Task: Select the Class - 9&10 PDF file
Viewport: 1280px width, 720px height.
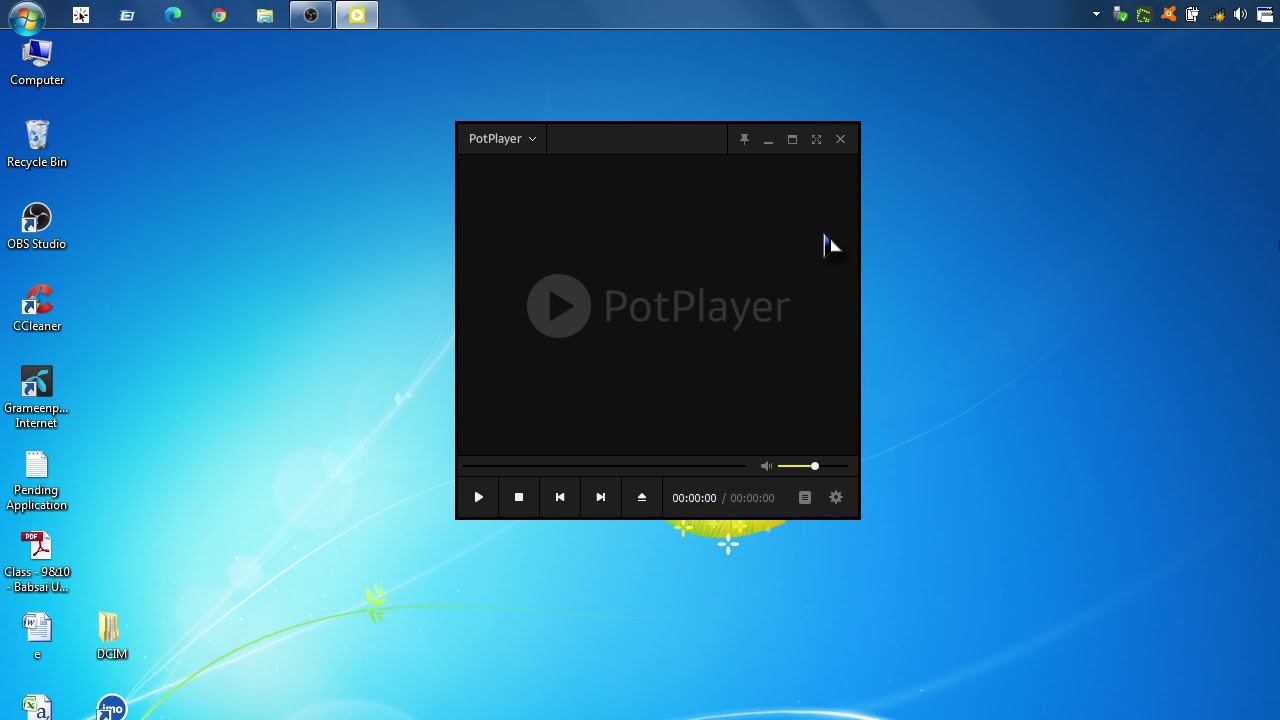Action: coord(37,562)
